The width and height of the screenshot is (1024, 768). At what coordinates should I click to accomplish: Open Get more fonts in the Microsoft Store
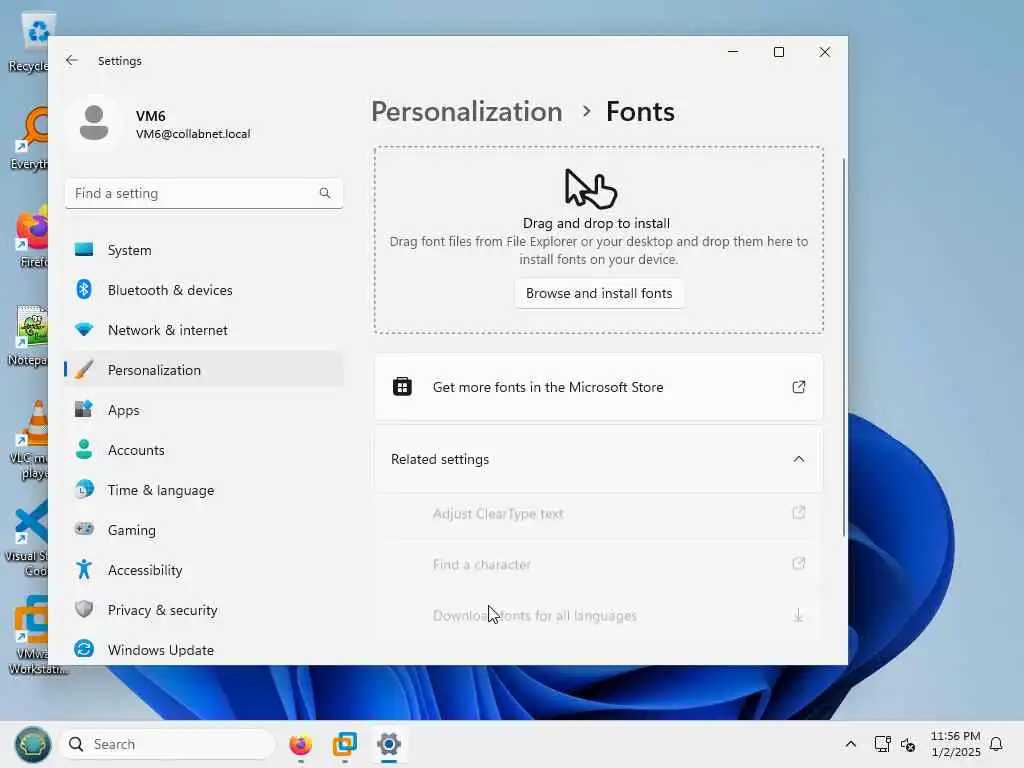pos(599,387)
